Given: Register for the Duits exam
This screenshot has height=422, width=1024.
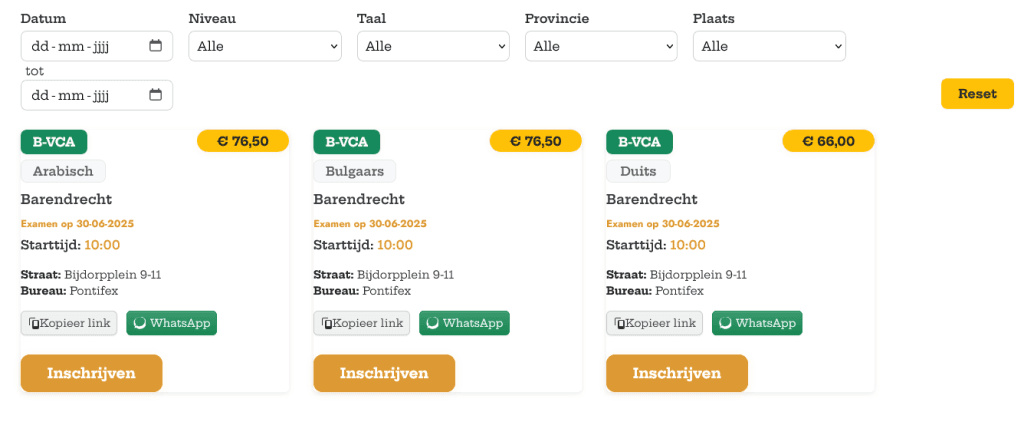Looking at the screenshot, I should pyautogui.click(x=676, y=373).
